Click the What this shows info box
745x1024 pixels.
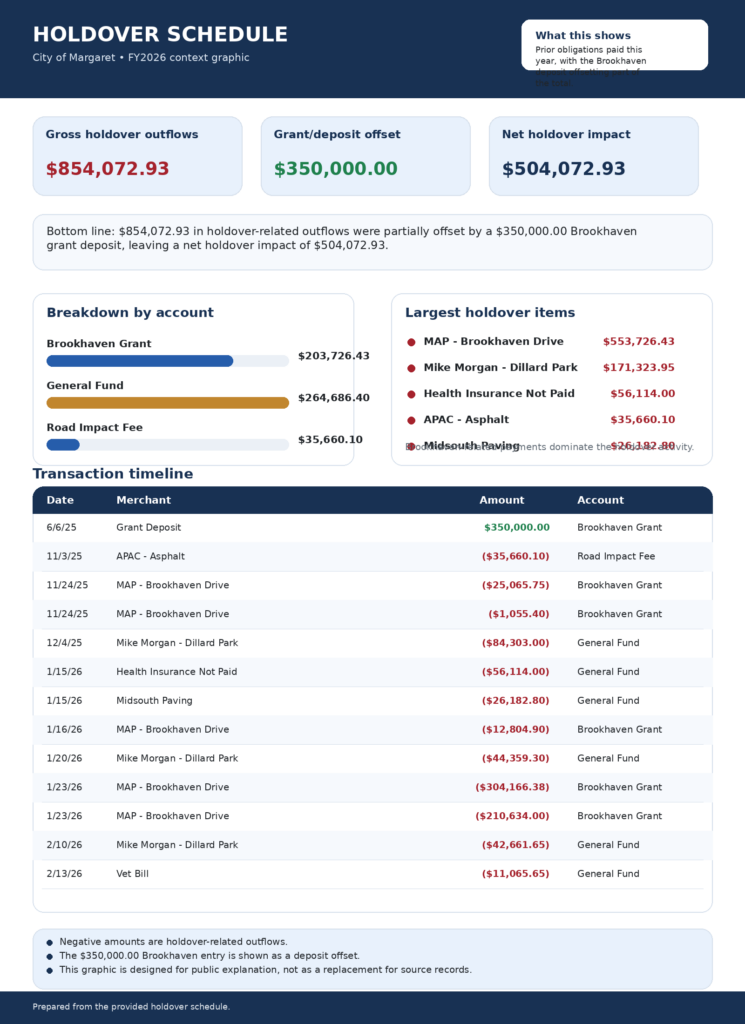click(614, 45)
